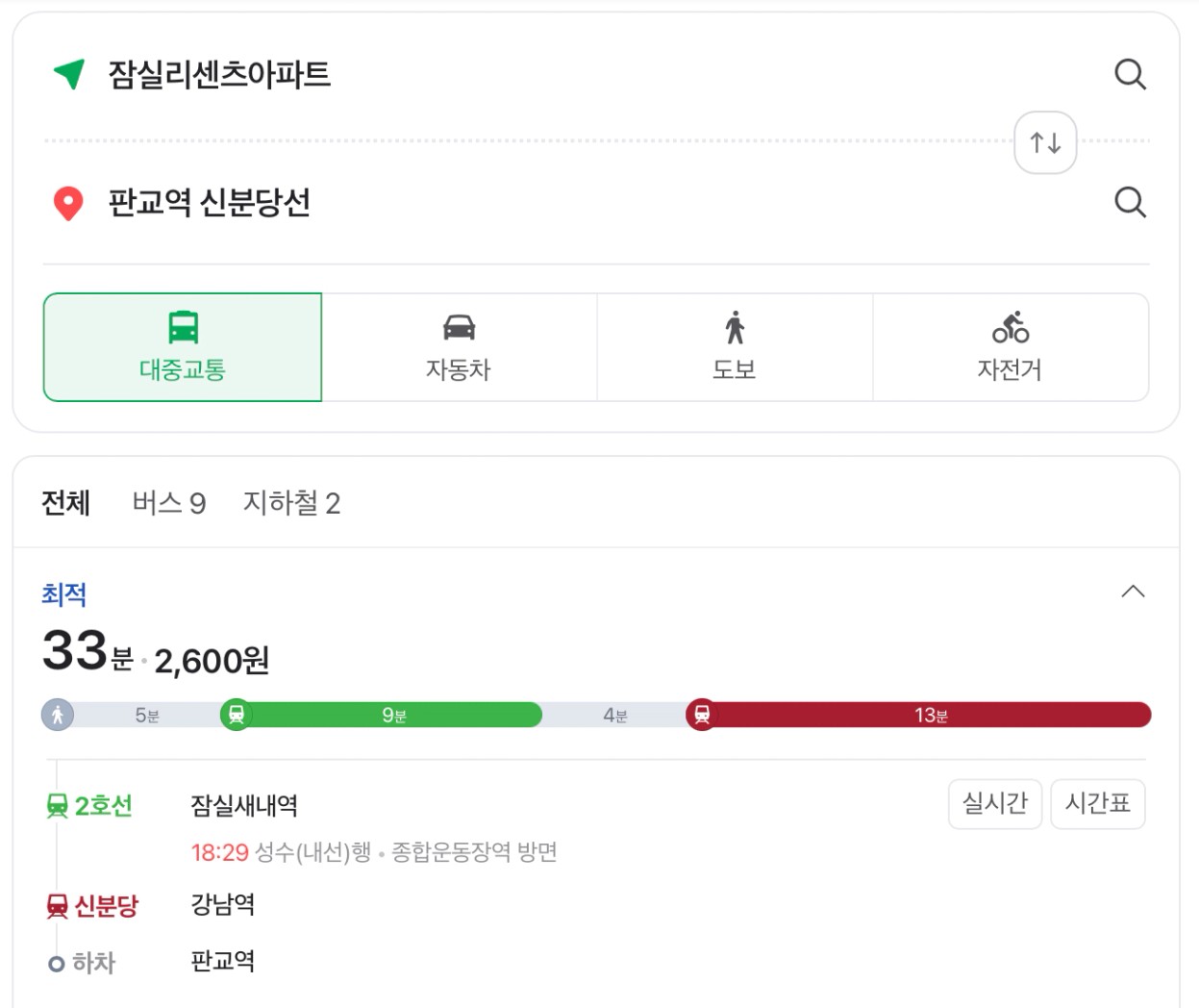Image resolution: width=1199 pixels, height=1008 pixels.
Task: Swap origin and destination with the arrows button
Action: pos(1045,143)
